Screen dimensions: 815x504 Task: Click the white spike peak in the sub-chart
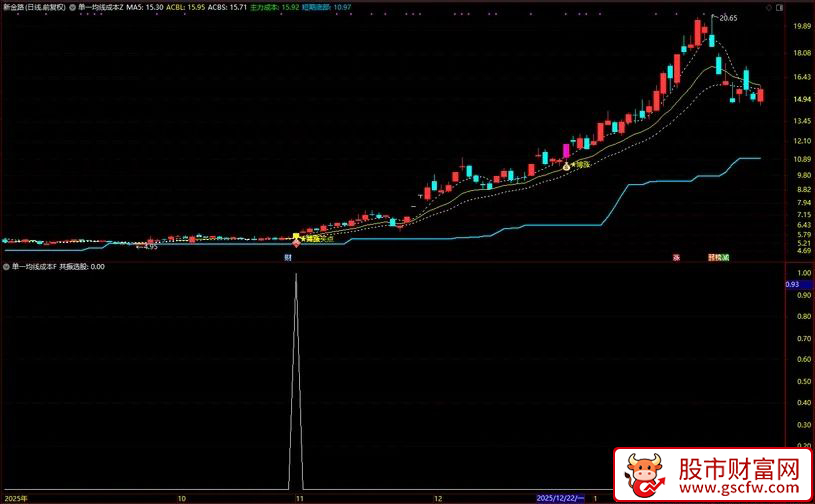pyautogui.click(x=296, y=274)
